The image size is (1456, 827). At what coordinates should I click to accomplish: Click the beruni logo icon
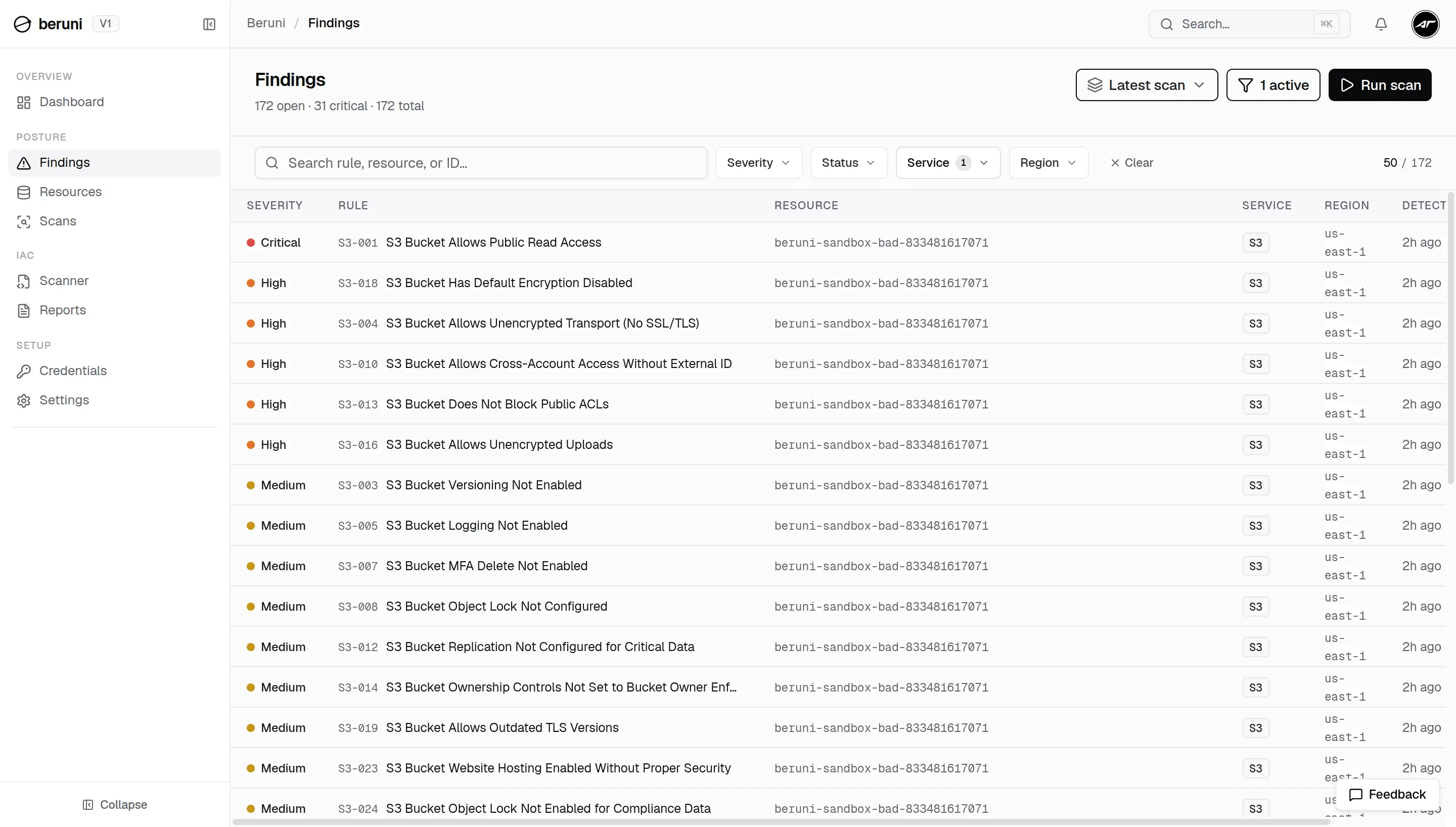(x=22, y=24)
